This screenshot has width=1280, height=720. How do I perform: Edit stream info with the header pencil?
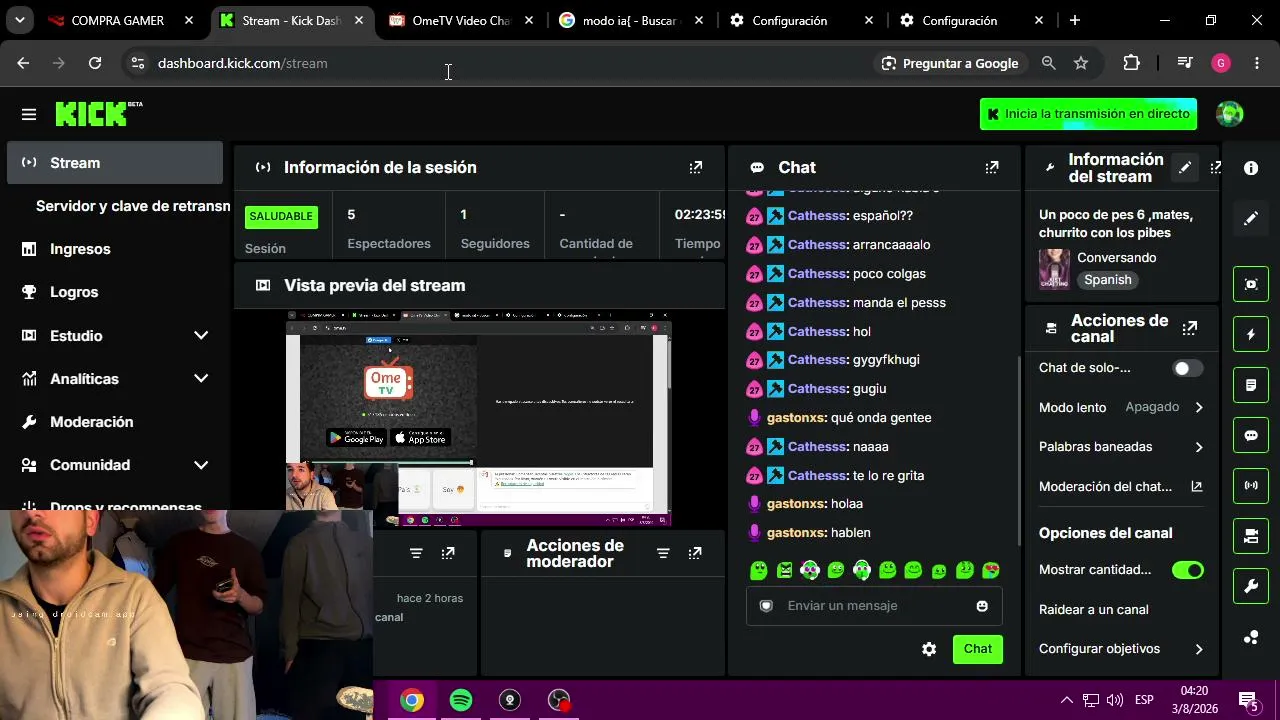coord(1185,168)
